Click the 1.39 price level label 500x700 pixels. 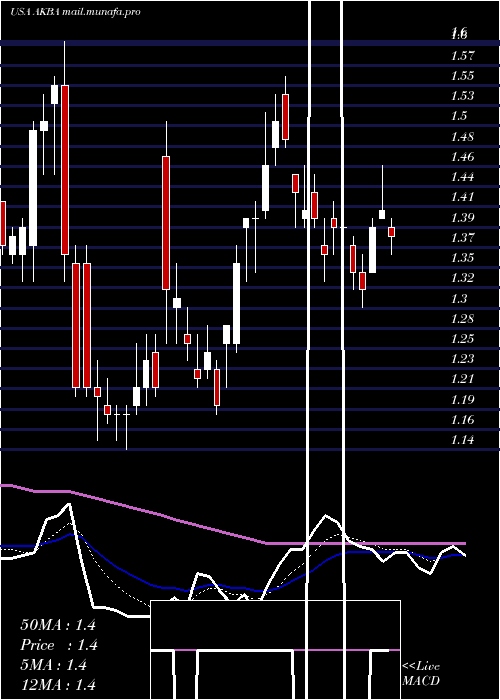click(x=462, y=218)
